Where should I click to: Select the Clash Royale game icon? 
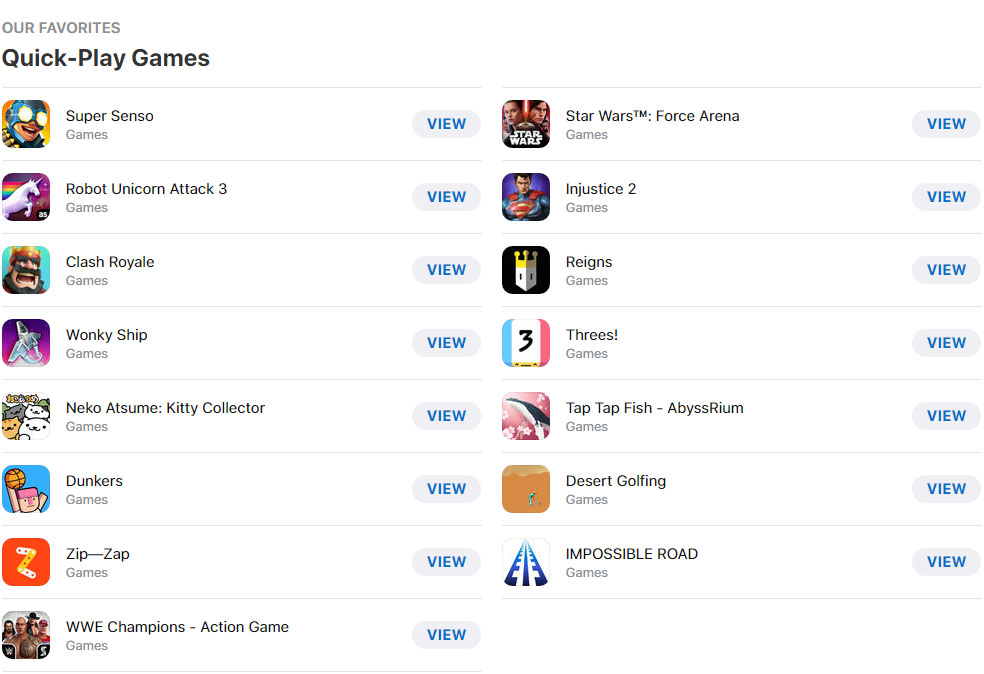(26, 270)
